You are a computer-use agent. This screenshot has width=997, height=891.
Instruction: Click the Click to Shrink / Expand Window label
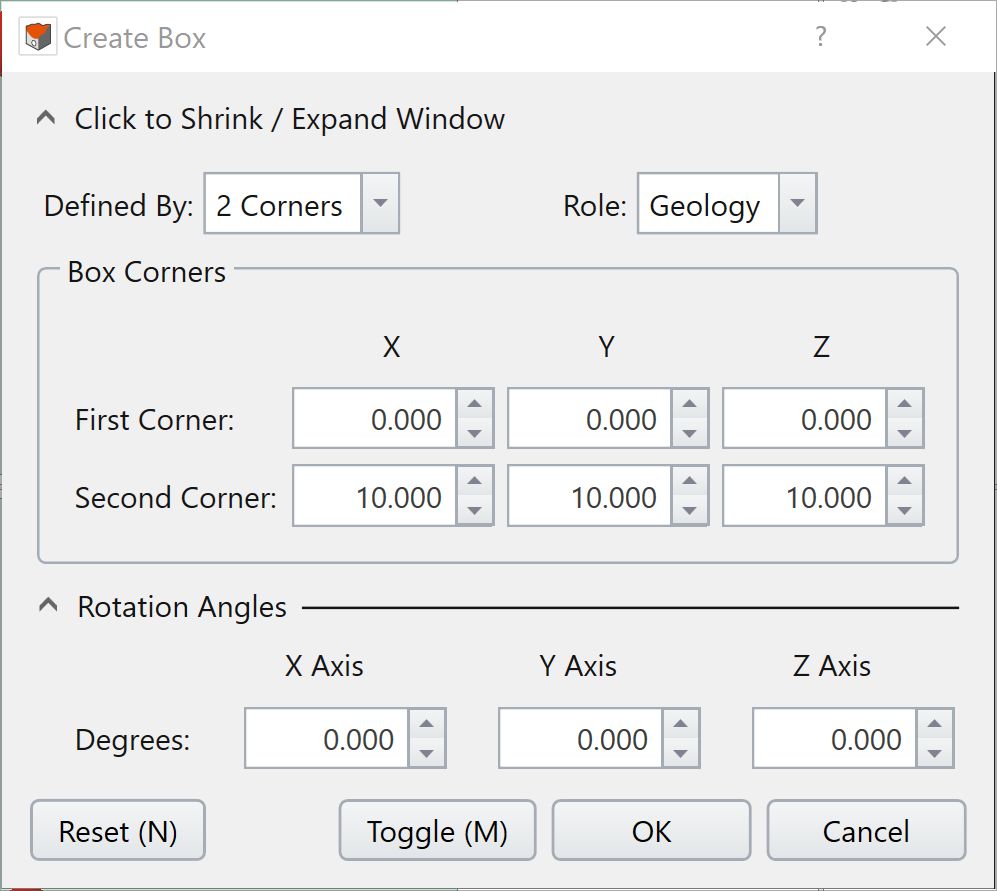tap(290, 119)
